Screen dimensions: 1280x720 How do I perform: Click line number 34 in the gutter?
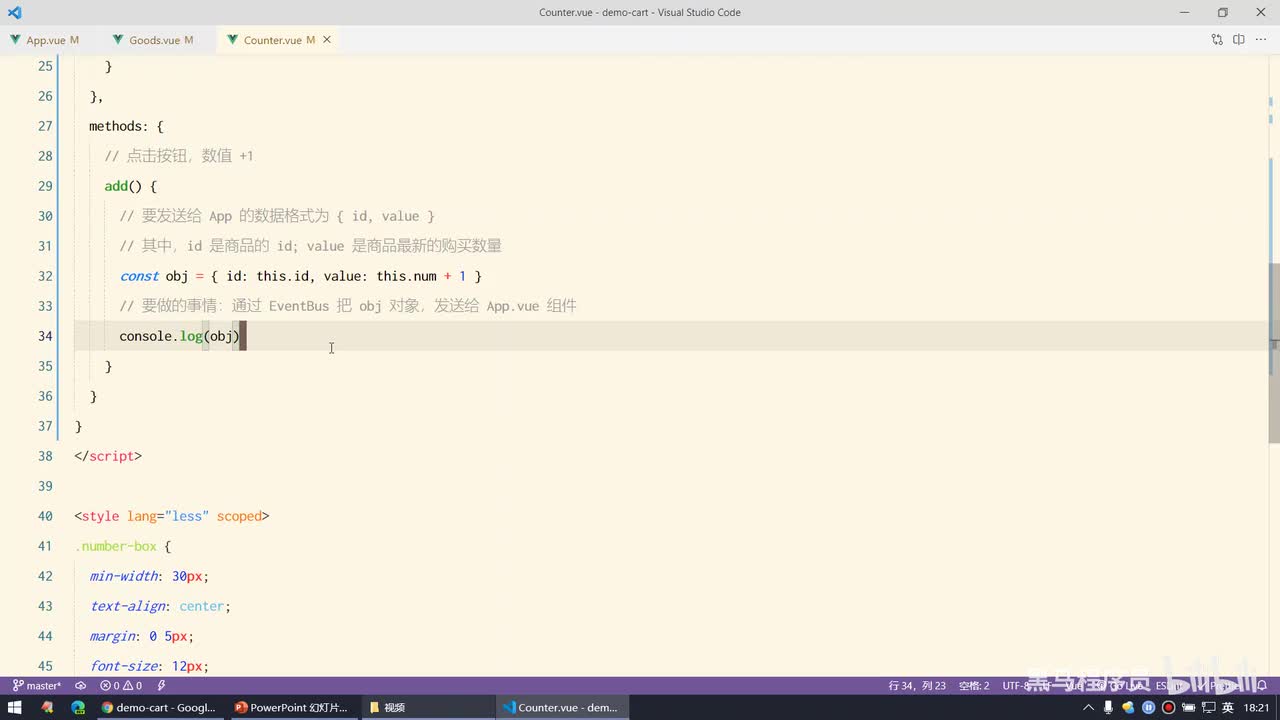tap(45, 336)
